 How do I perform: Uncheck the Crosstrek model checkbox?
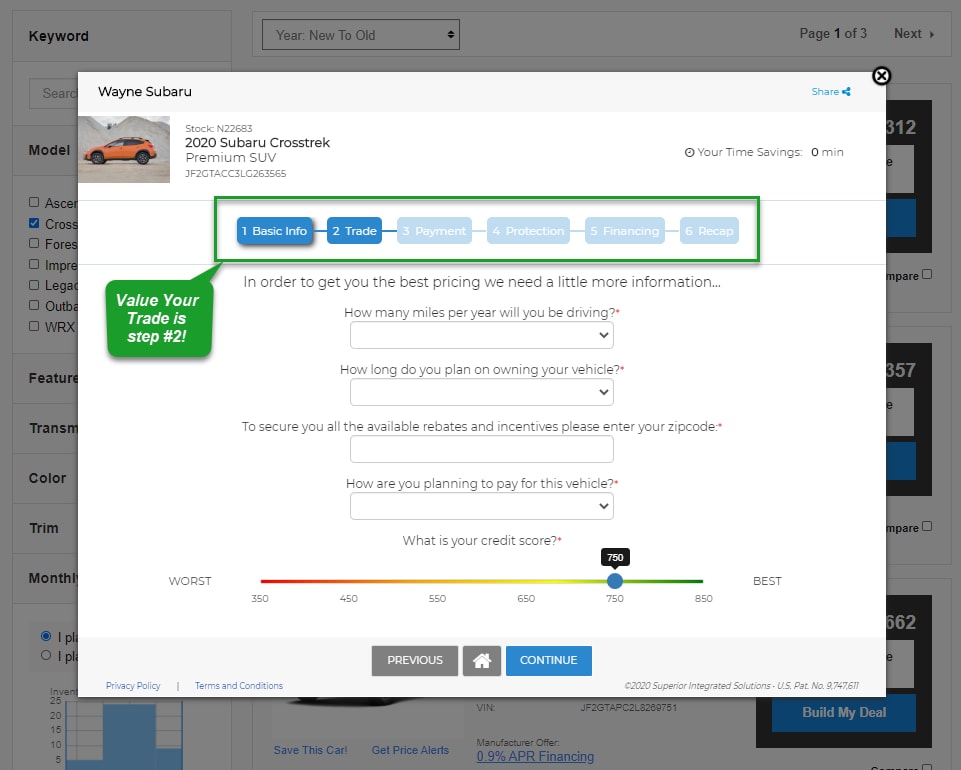(x=34, y=223)
